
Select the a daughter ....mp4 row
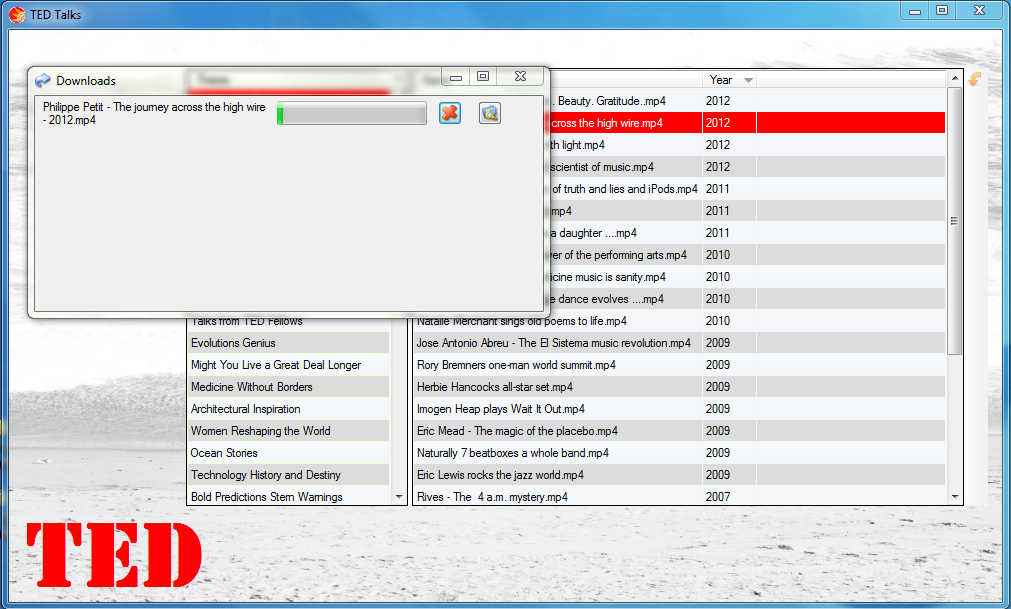(747, 233)
